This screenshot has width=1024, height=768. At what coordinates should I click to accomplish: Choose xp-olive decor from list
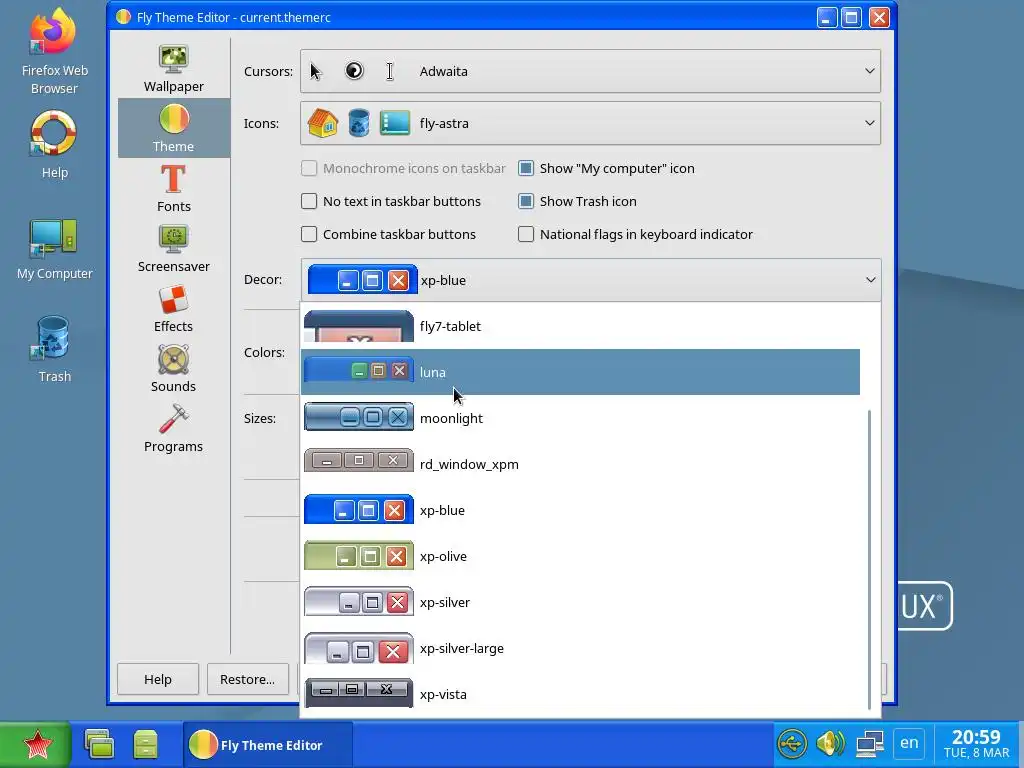(x=580, y=556)
